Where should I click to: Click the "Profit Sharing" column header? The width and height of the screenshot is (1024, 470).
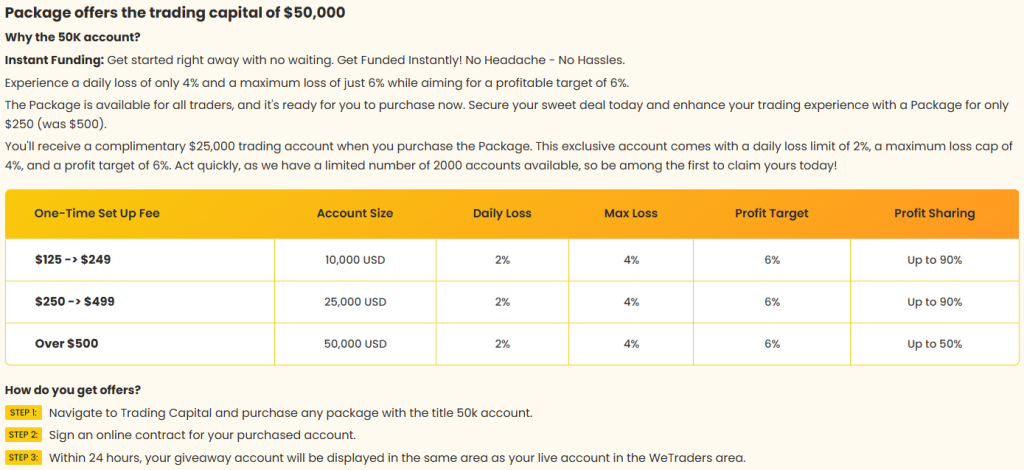(934, 213)
